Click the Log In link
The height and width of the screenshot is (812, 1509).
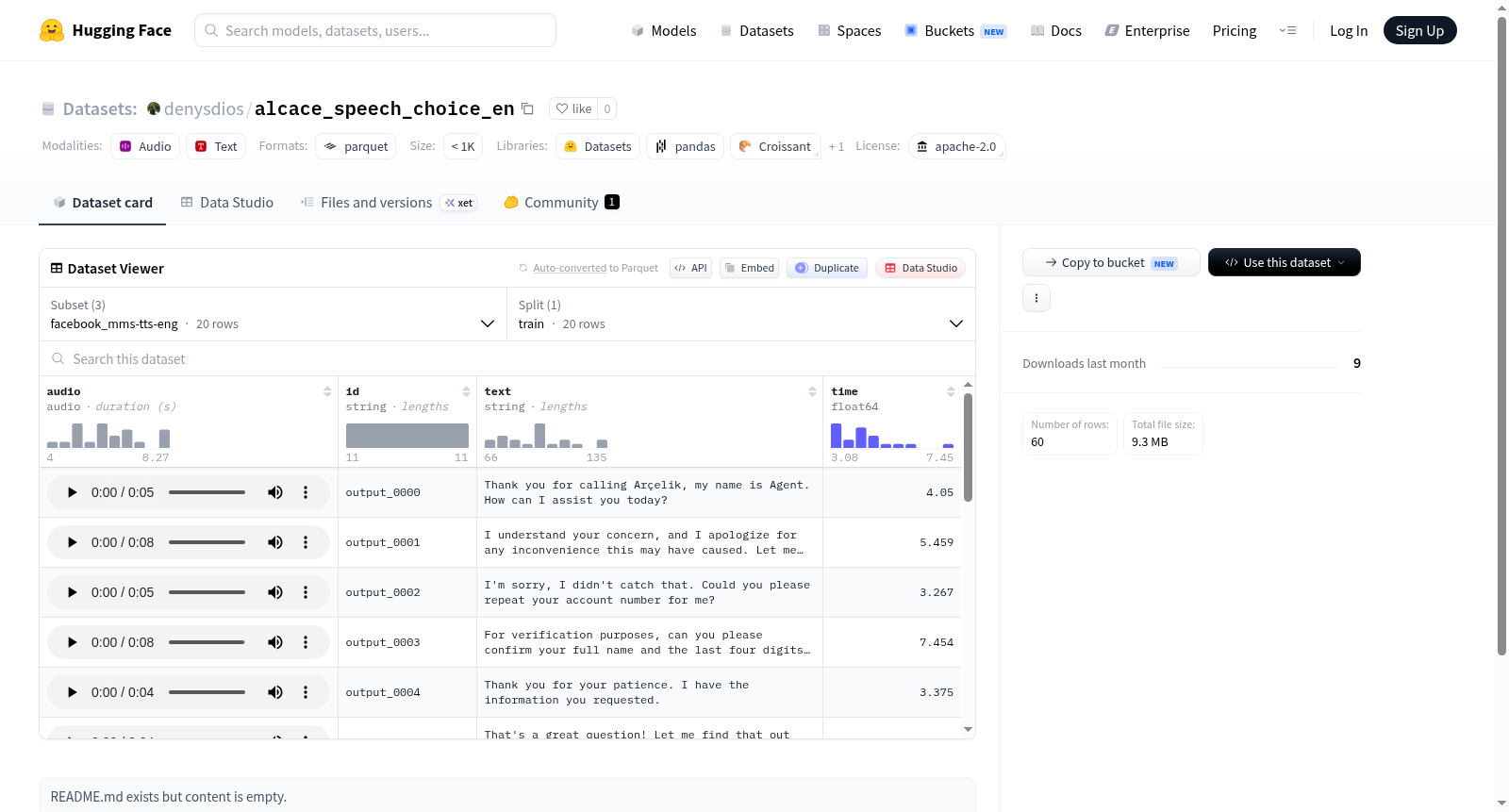(x=1349, y=30)
